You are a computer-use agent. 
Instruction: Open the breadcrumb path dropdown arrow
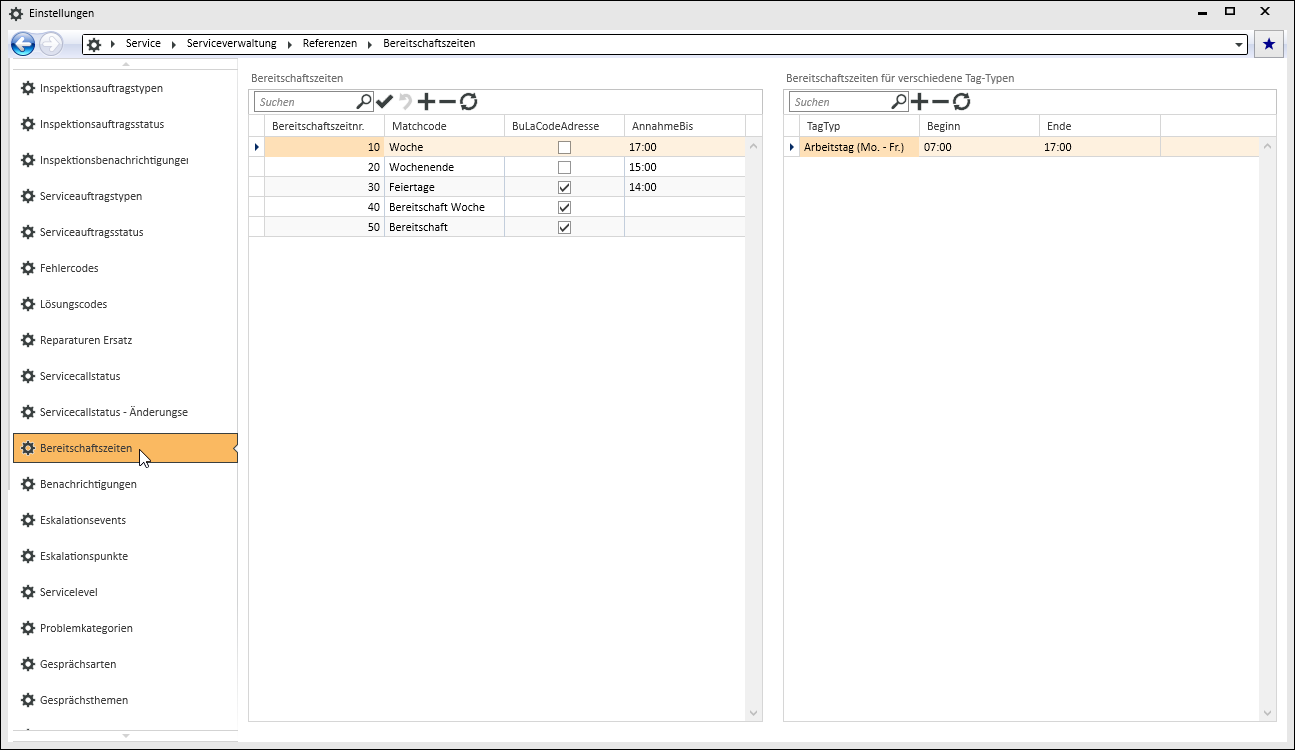tap(1240, 45)
